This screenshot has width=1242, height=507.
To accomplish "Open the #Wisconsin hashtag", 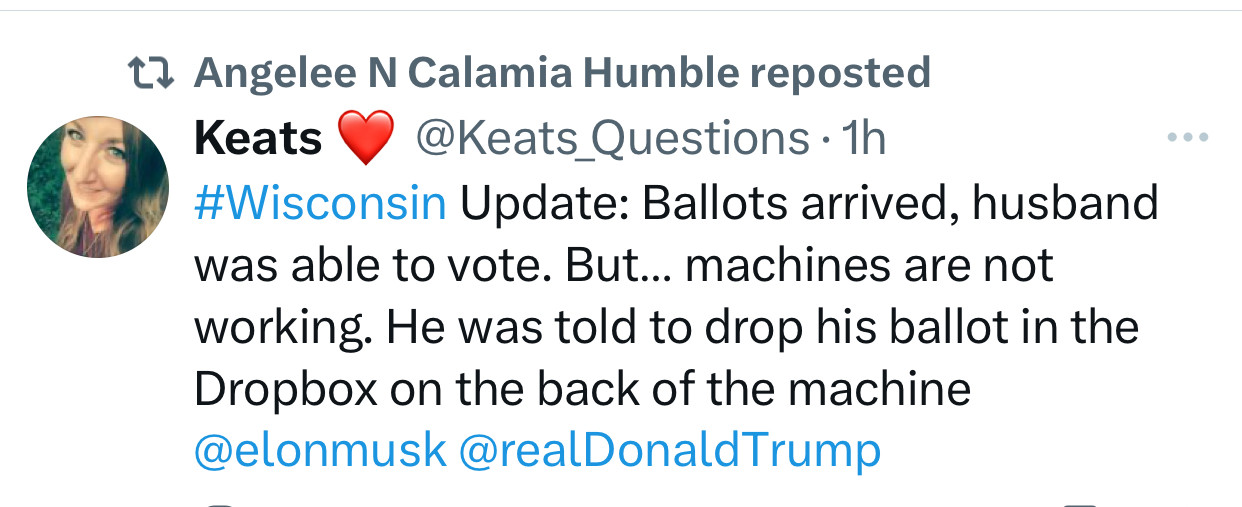I will 320,203.
